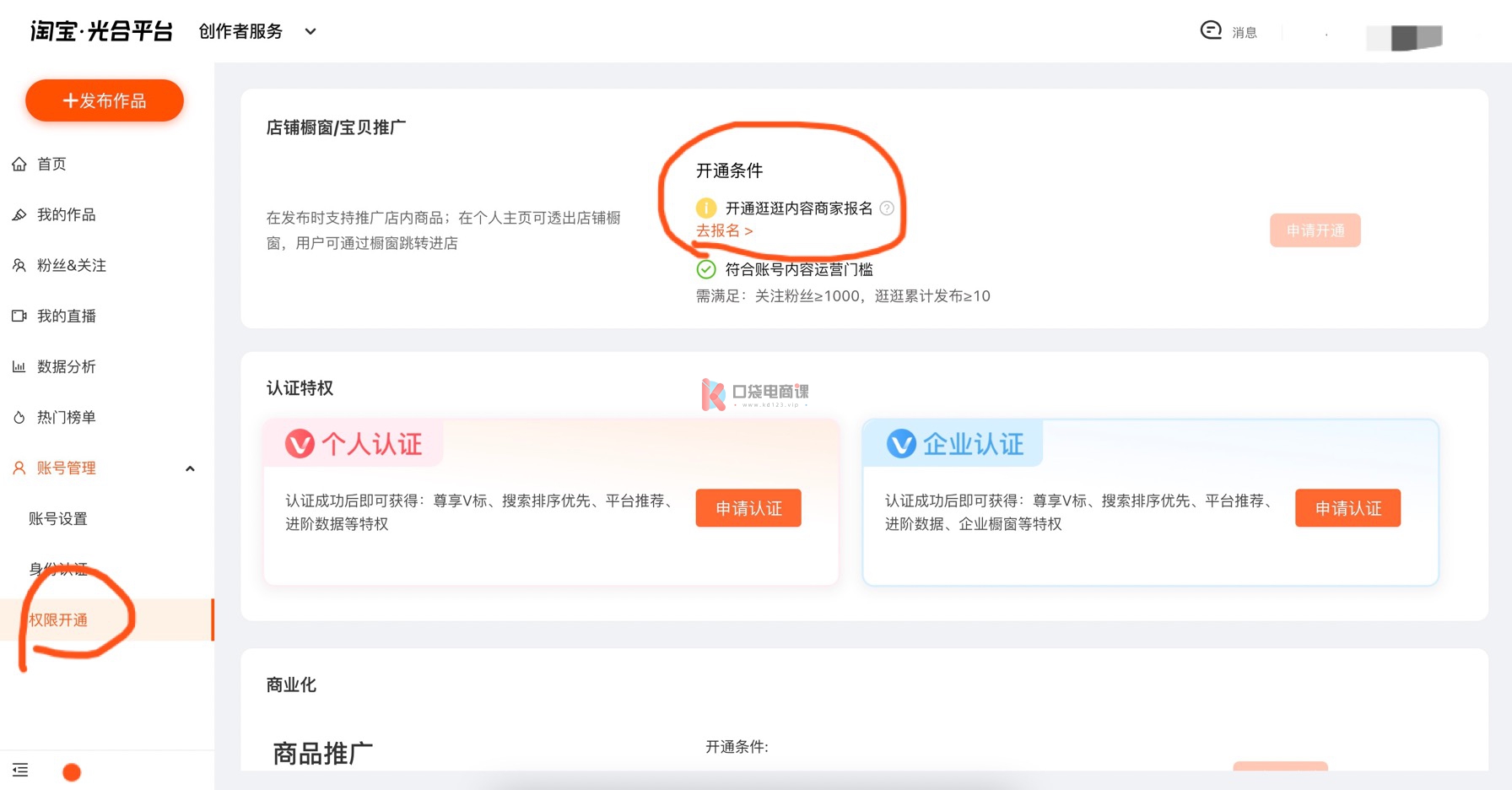Viewport: 1512px width, 790px height.
Task: Select the 个人认证 card title
Action: tap(371, 444)
